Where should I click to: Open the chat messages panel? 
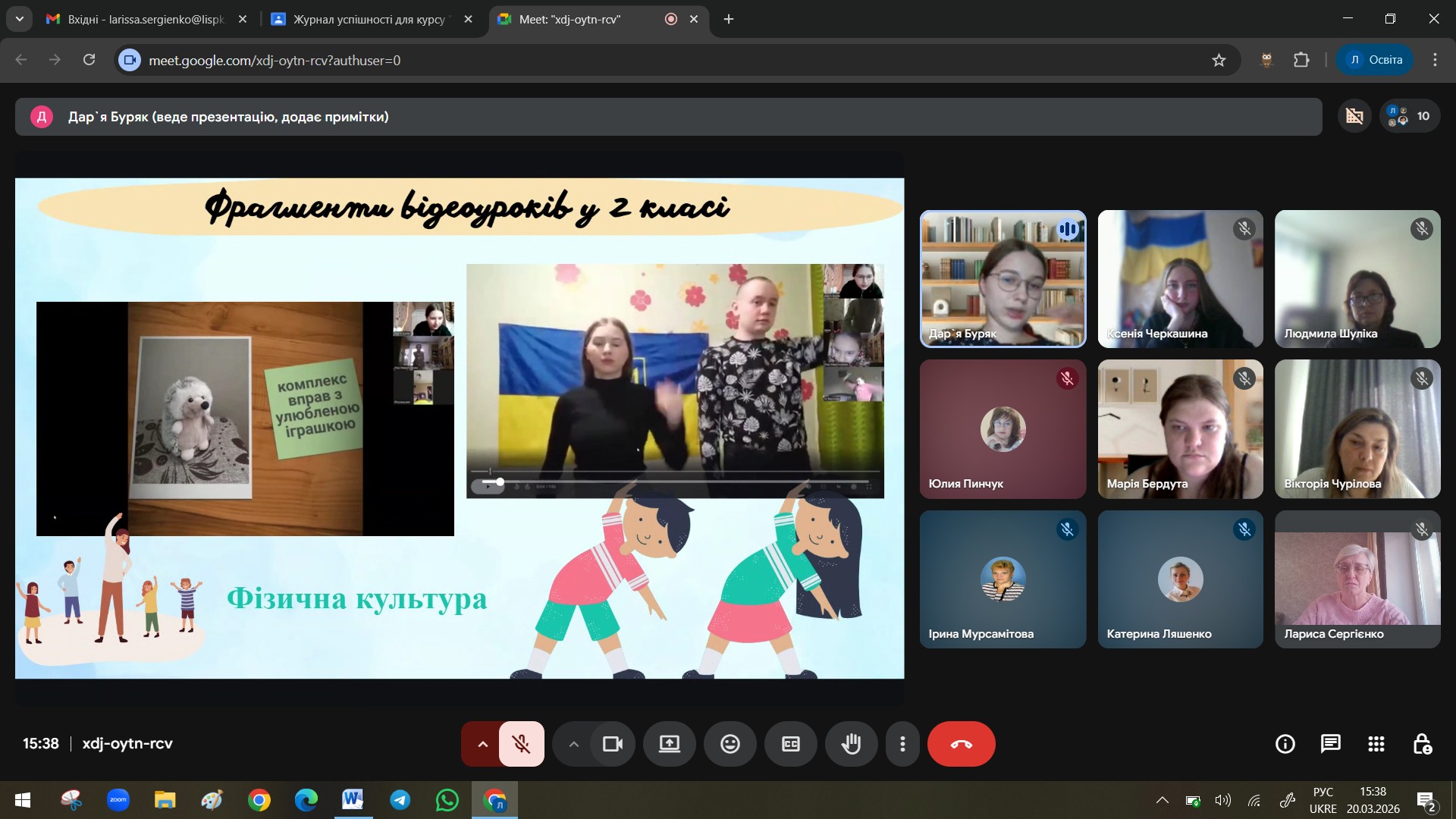[1330, 744]
